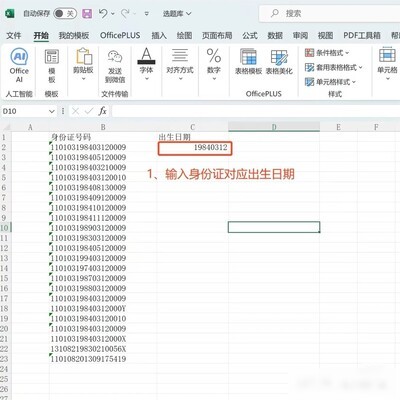Image resolution: width=400 pixels, height=400 pixels.
Task: Open the Undo history dropdown arrow
Action: click(x=113, y=14)
